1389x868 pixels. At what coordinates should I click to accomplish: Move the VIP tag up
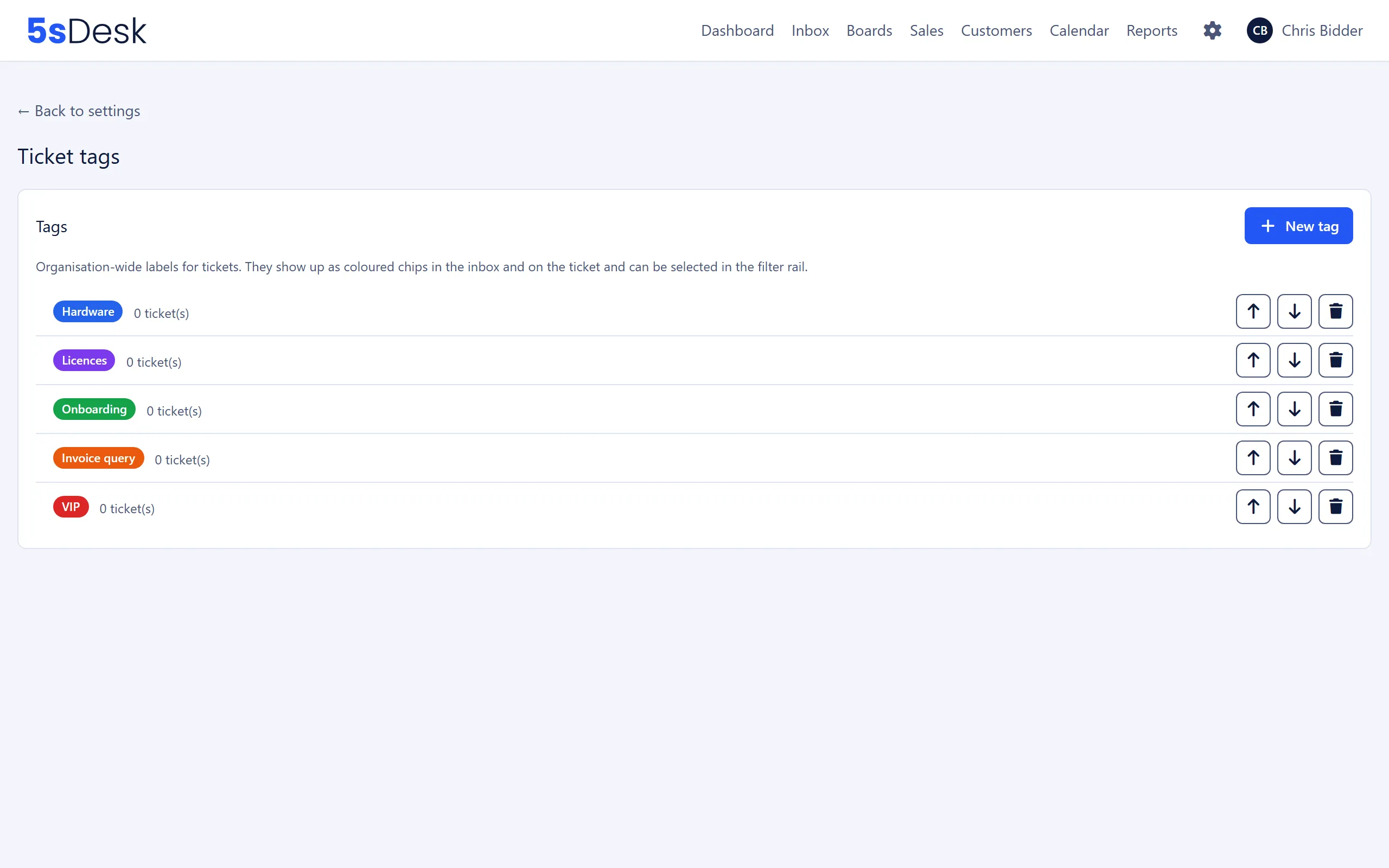pos(1253,506)
